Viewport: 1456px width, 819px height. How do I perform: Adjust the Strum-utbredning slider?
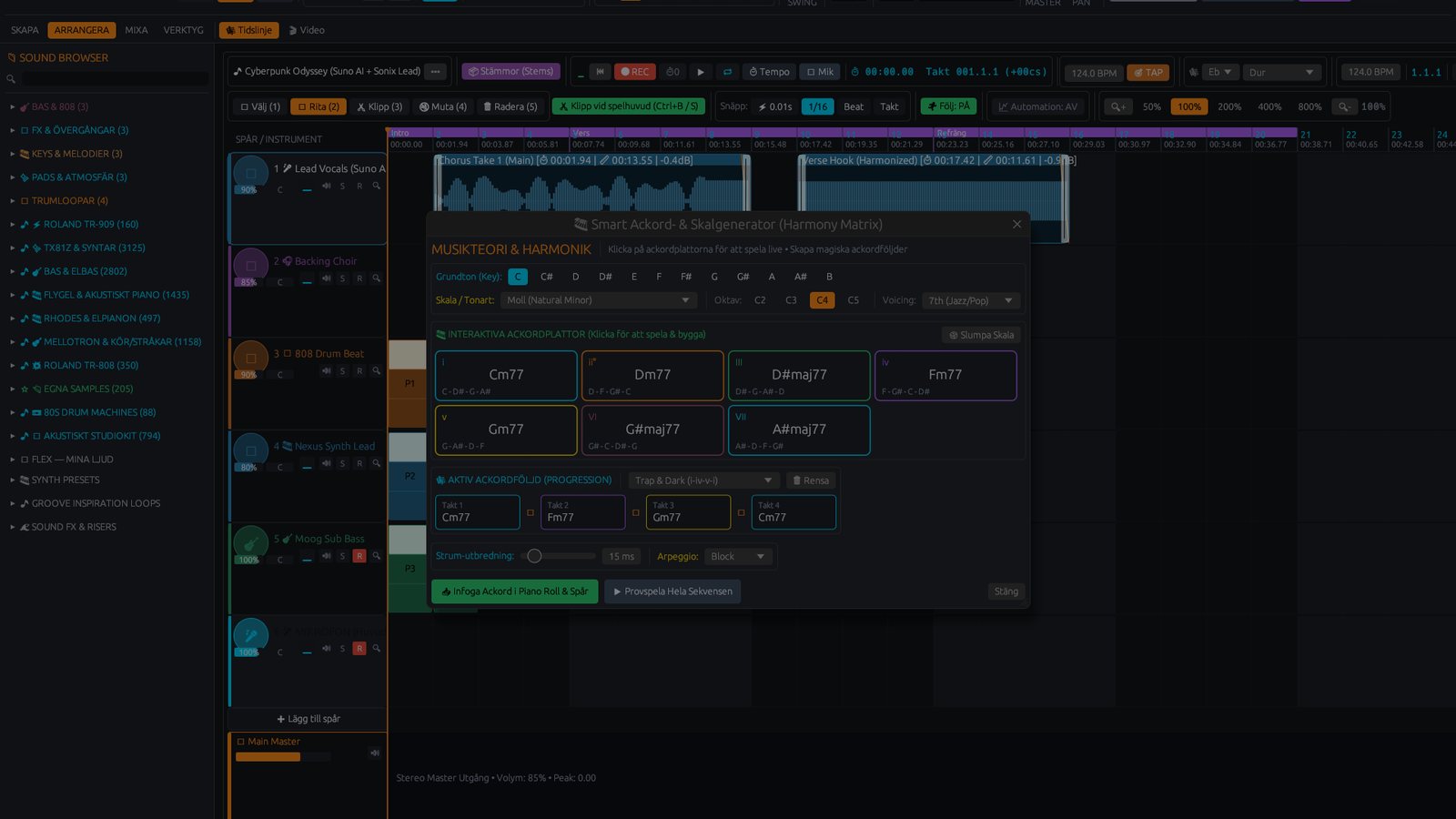pyautogui.click(x=557, y=556)
